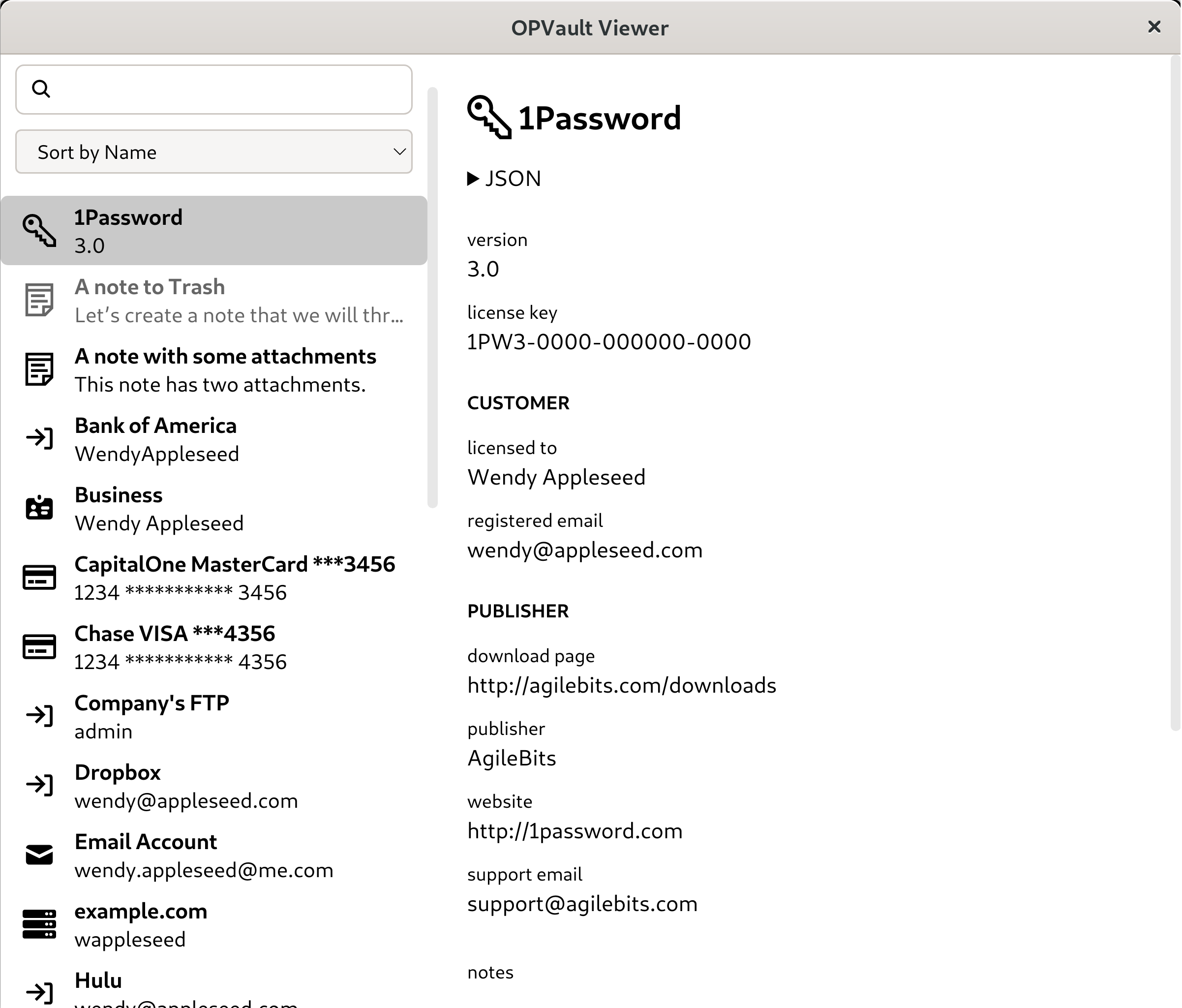
Task: Click inside the search input field
Action: (x=214, y=90)
